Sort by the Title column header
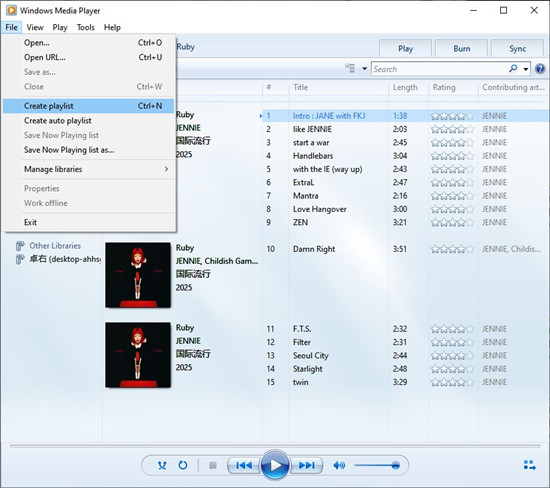Screen dimensions: 550x488 (338, 87)
